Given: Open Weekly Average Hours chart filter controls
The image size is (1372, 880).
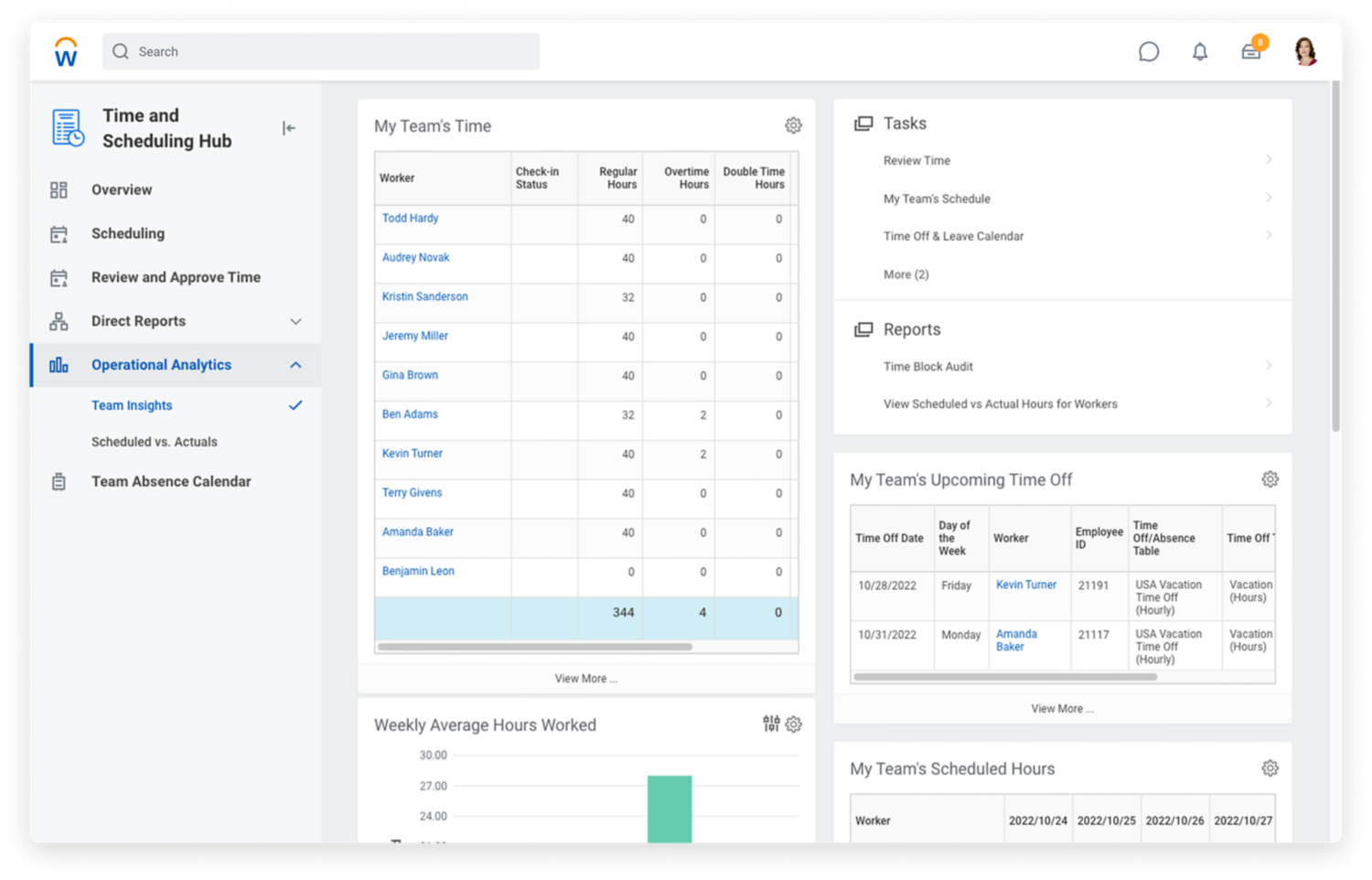Looking at the screenshot, I should (771, 724).
